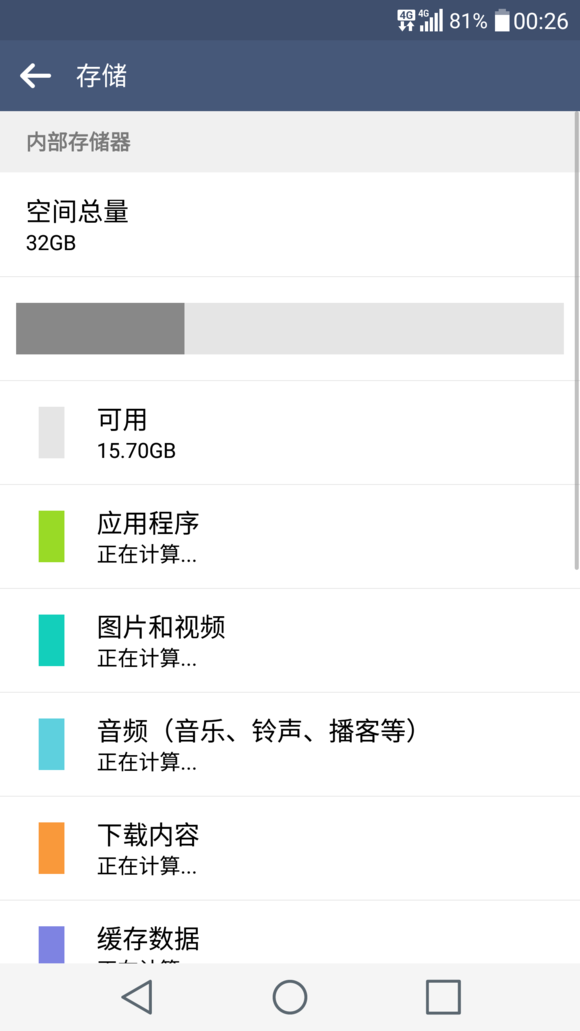Screen dimensions: 580x1031
Task: Tap the 空间总量 32GB row
Action: click(x=290, y=225)
